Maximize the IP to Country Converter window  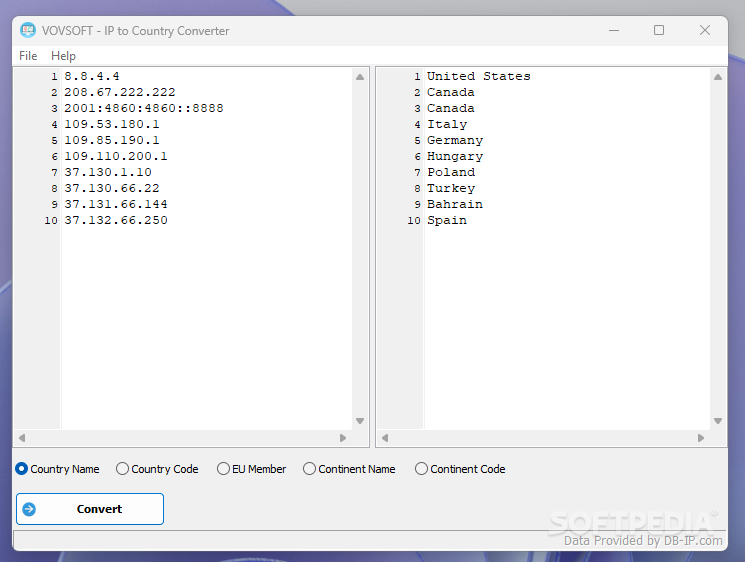[659, 30]
